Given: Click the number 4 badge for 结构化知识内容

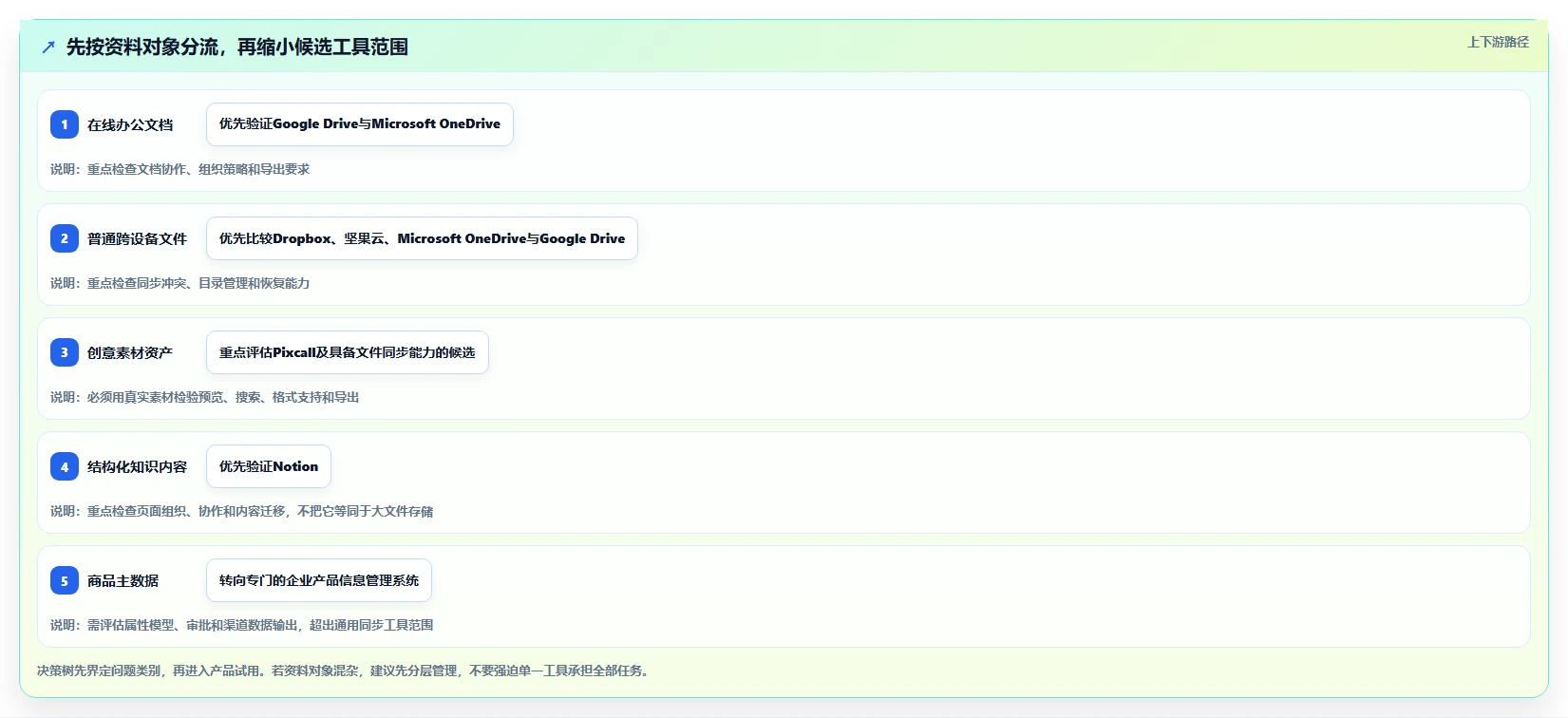Looking at the screenshot, I should (65, 466).
